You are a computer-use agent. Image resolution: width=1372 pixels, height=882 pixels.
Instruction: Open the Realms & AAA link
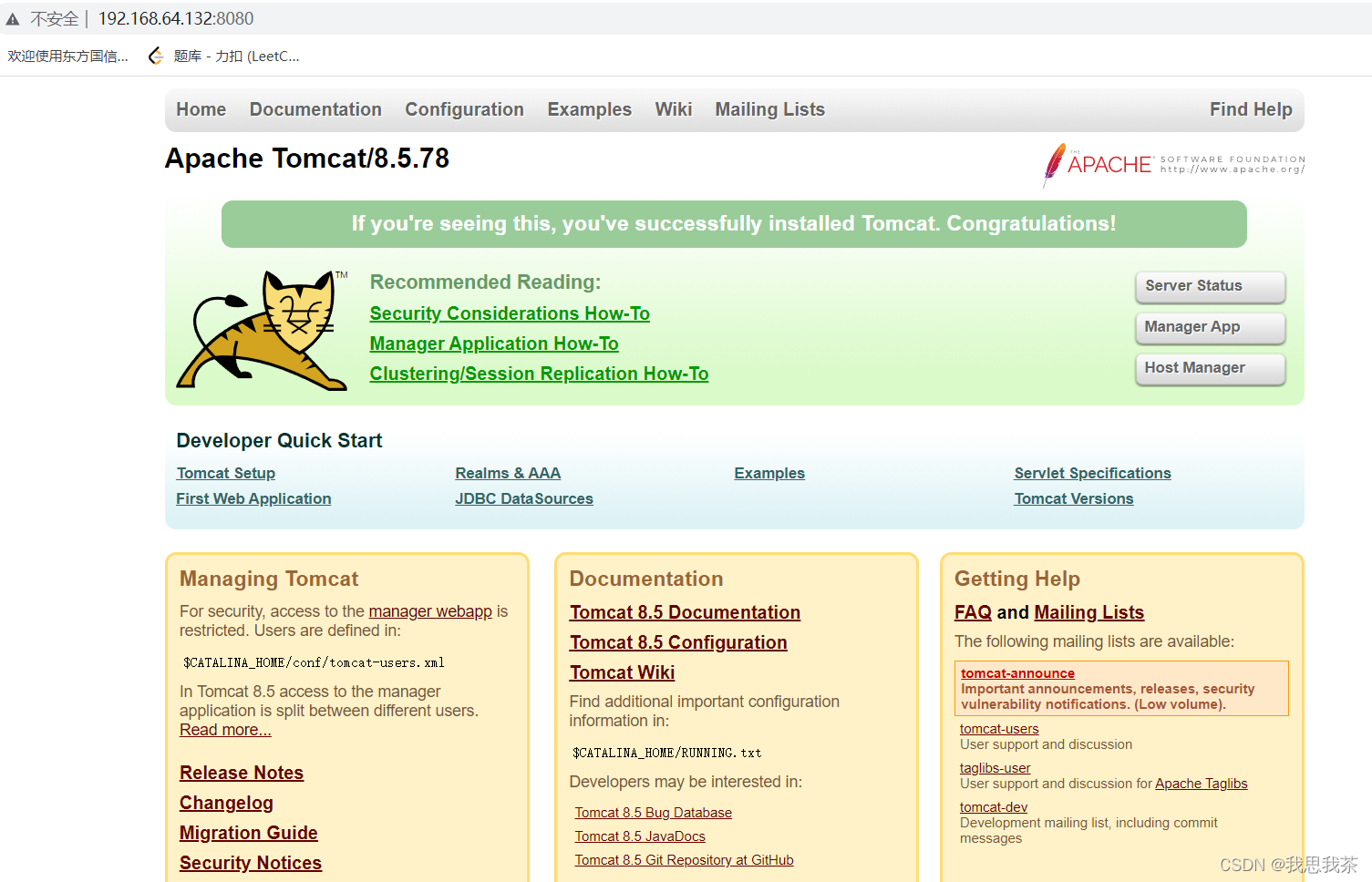[x=508, y=473]
